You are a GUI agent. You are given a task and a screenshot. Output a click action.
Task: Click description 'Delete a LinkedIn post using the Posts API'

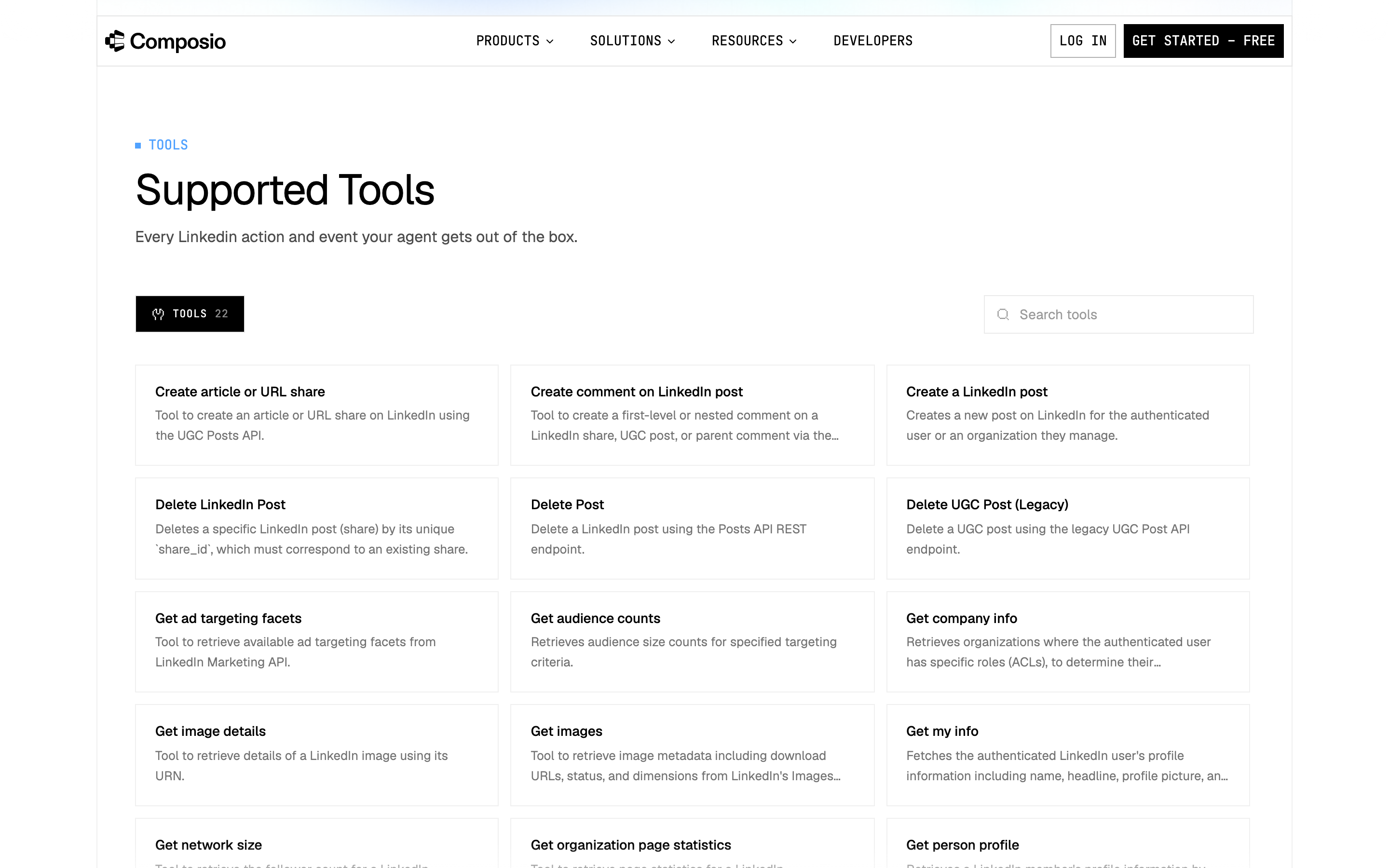click(668, 539)
